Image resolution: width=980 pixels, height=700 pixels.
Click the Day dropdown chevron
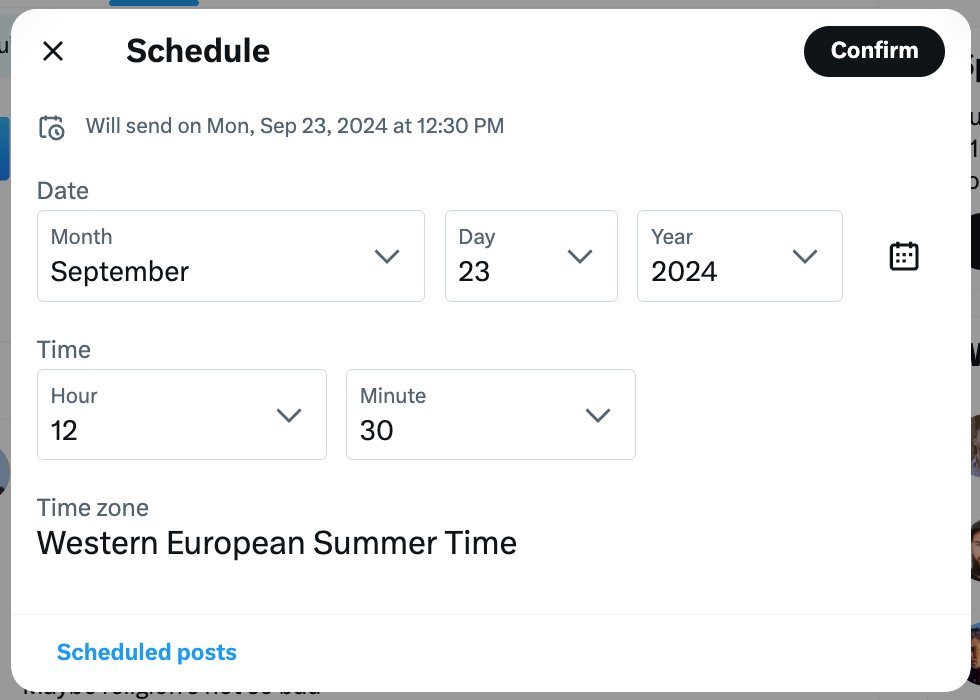580,256
